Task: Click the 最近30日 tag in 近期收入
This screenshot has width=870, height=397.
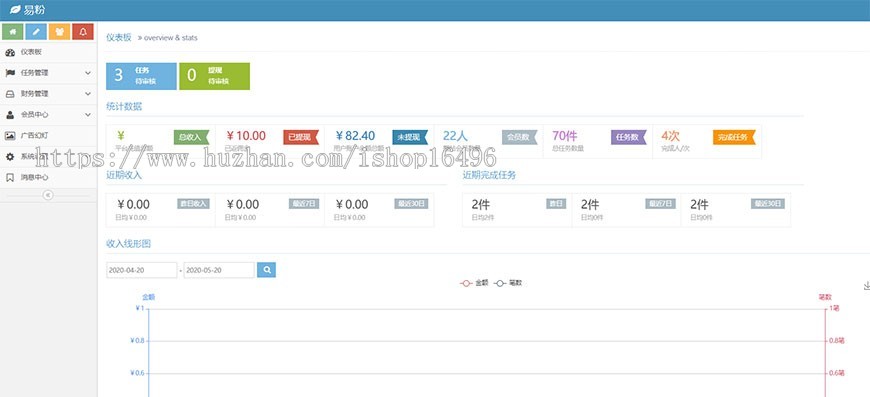Action: point(411,203)
